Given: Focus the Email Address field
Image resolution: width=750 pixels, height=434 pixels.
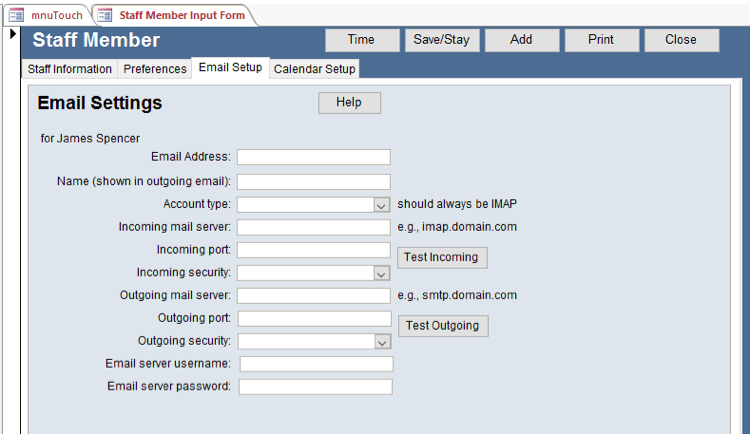Looking at the screenshot, I should pyautogui.click(x=314, y=157).
